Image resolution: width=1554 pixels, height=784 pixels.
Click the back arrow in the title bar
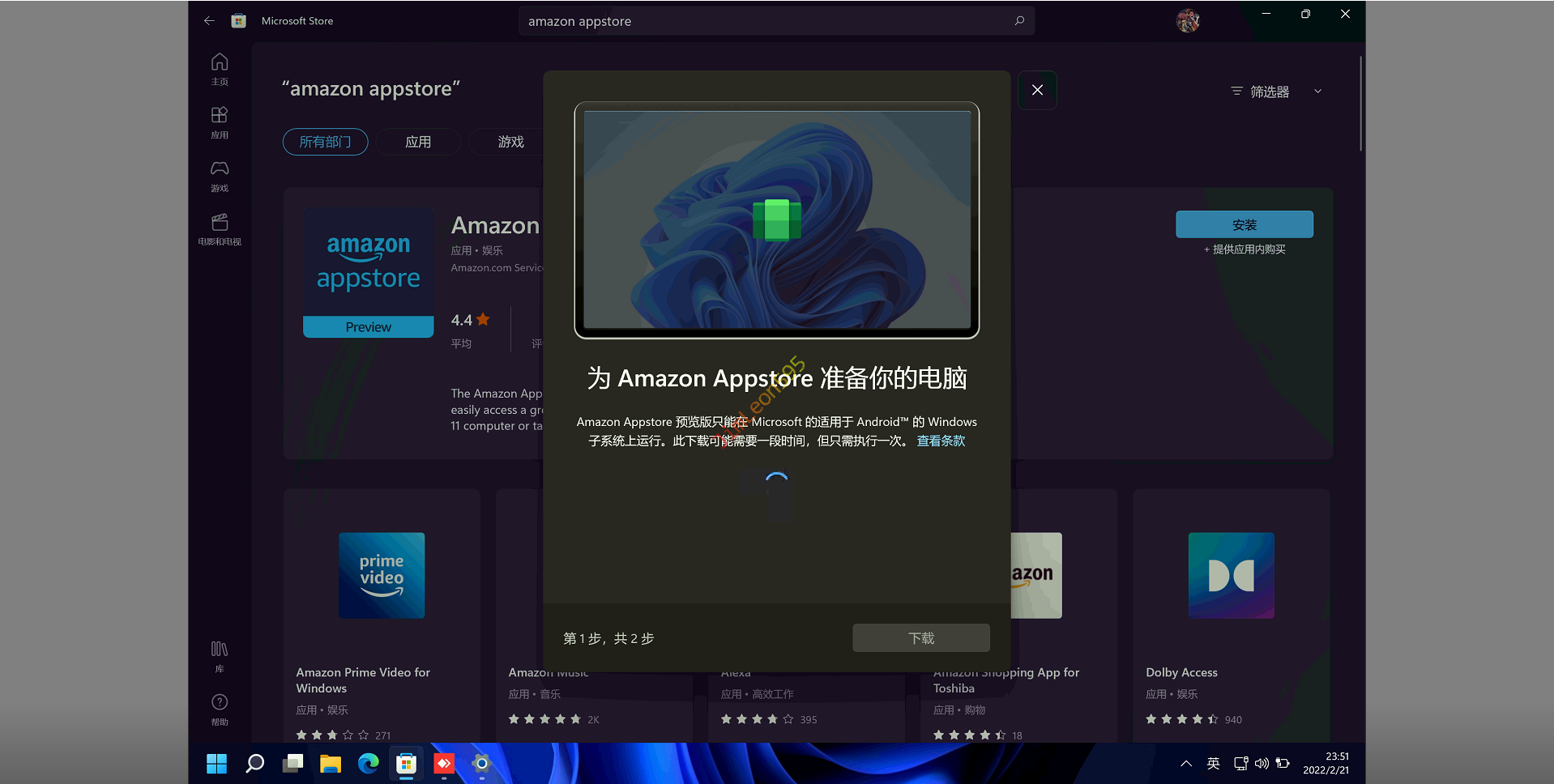(209, 21)
